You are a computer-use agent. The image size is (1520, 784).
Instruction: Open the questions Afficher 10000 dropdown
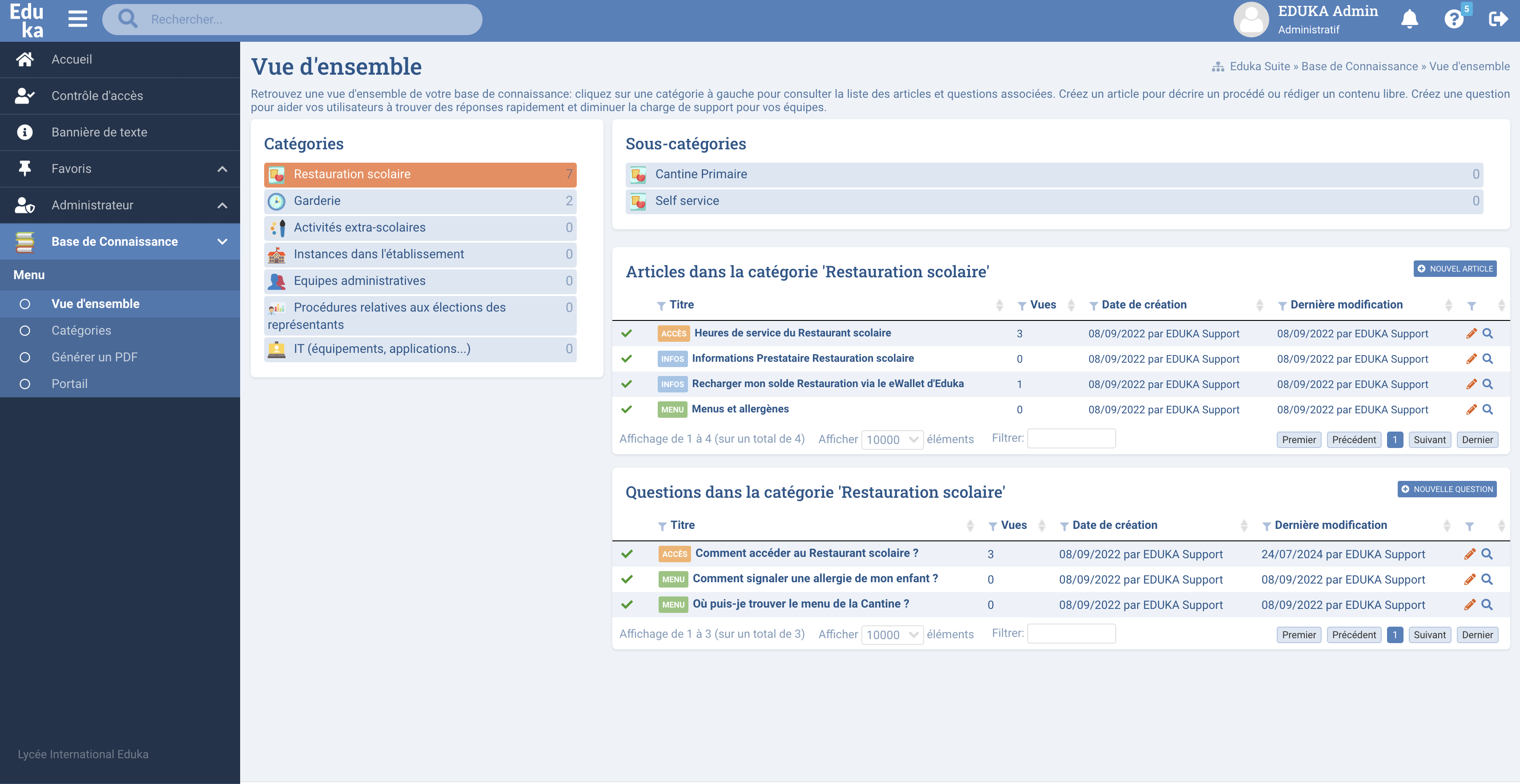point(892,635)
